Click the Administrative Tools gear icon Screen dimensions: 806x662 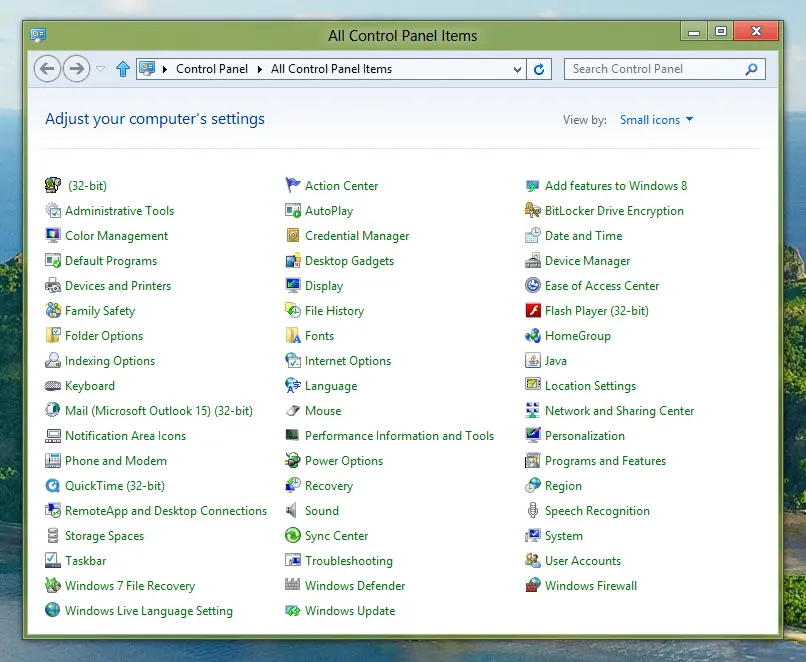point(52,211)
